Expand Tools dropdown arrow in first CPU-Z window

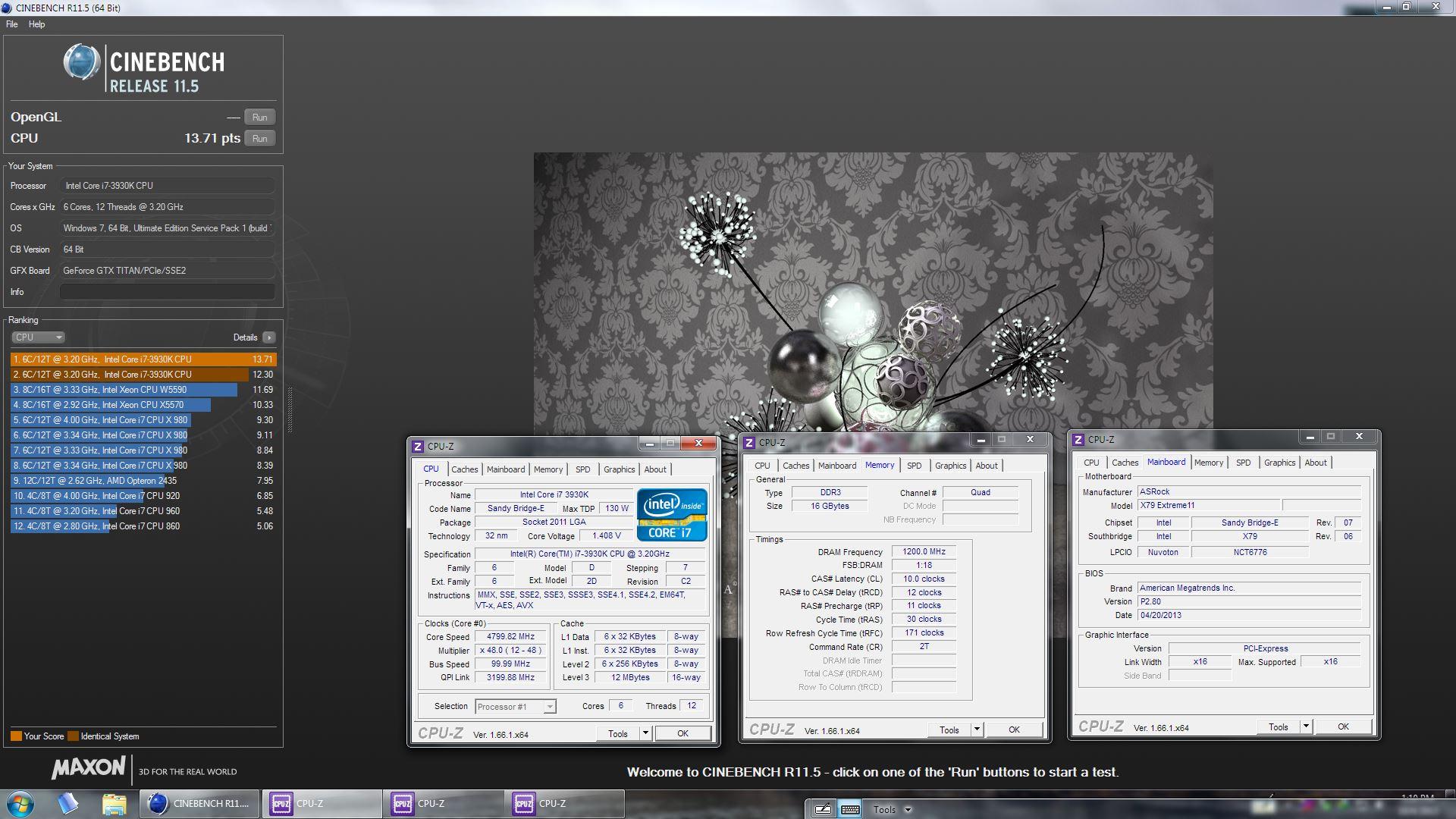[x=645, y=733]
